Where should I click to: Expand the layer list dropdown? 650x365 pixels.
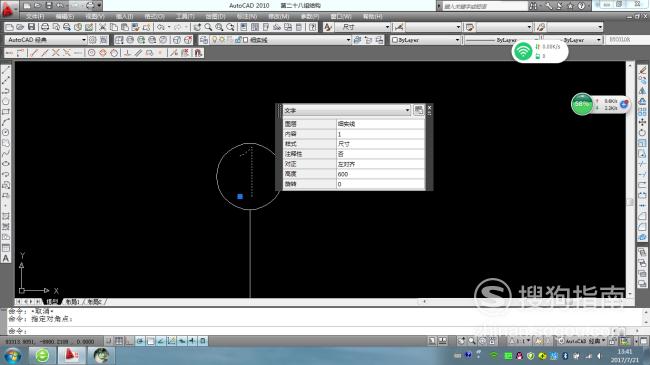coord(348,40)
